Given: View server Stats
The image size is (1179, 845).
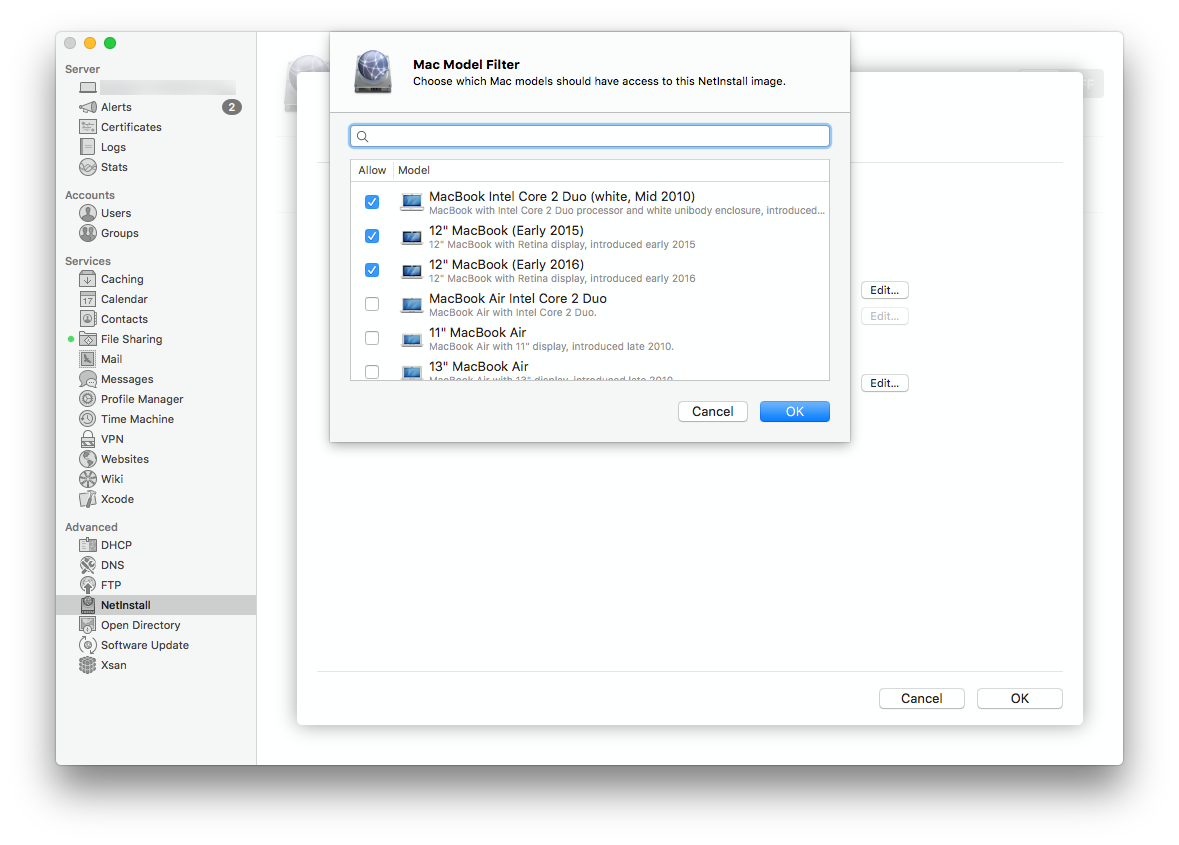Looking at the screenshot, I should point(112,167).
